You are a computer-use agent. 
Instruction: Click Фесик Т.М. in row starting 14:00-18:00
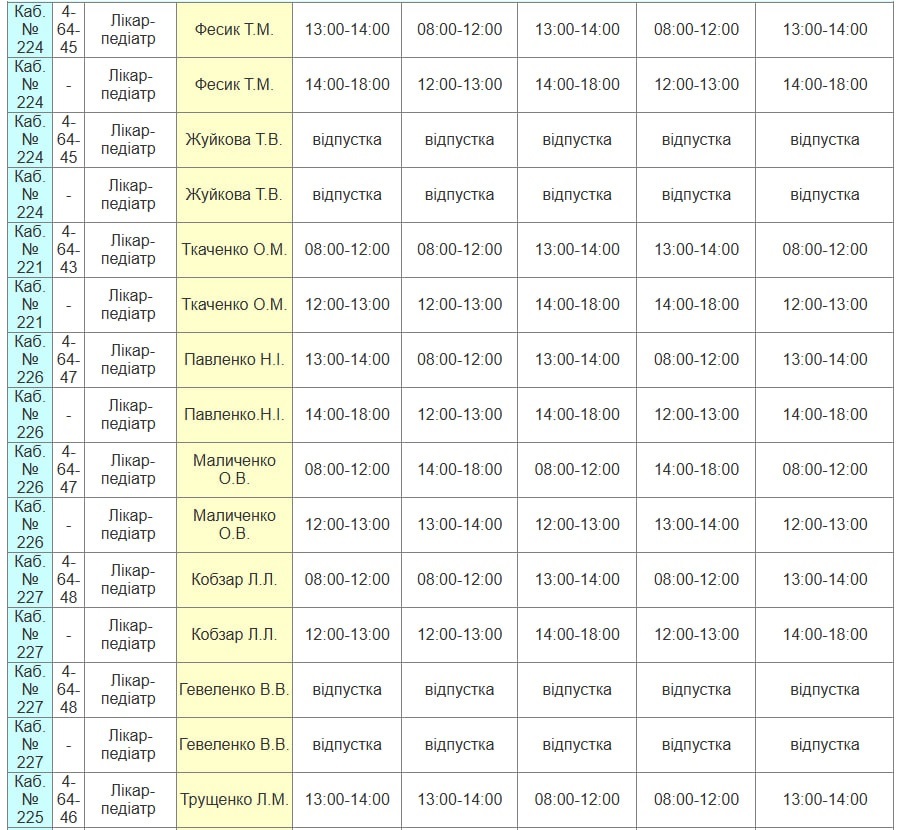pyautogui.click(x=234, y=84)
